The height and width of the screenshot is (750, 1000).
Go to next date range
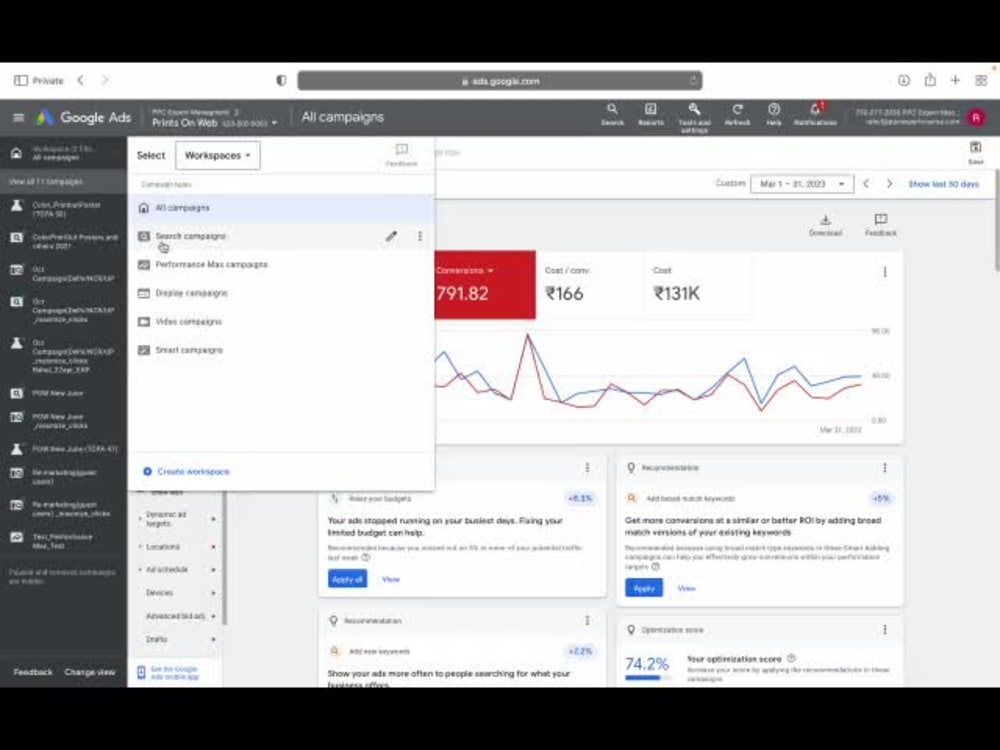889,184
